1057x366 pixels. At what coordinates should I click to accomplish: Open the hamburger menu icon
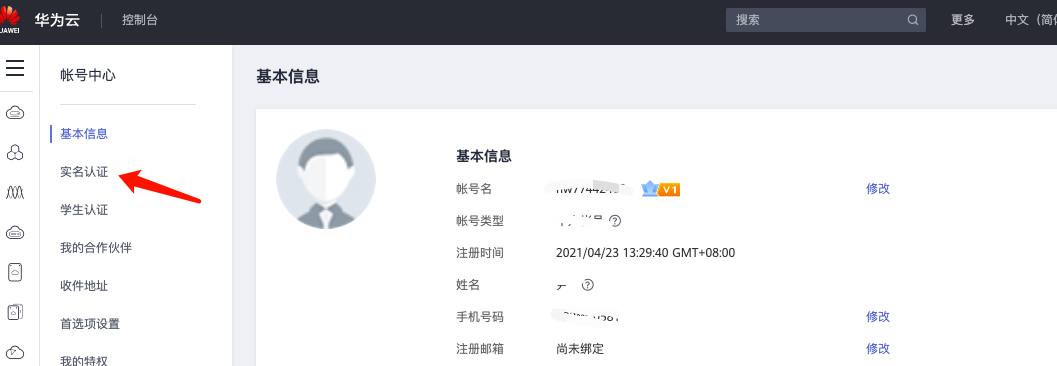pos(15,68)
